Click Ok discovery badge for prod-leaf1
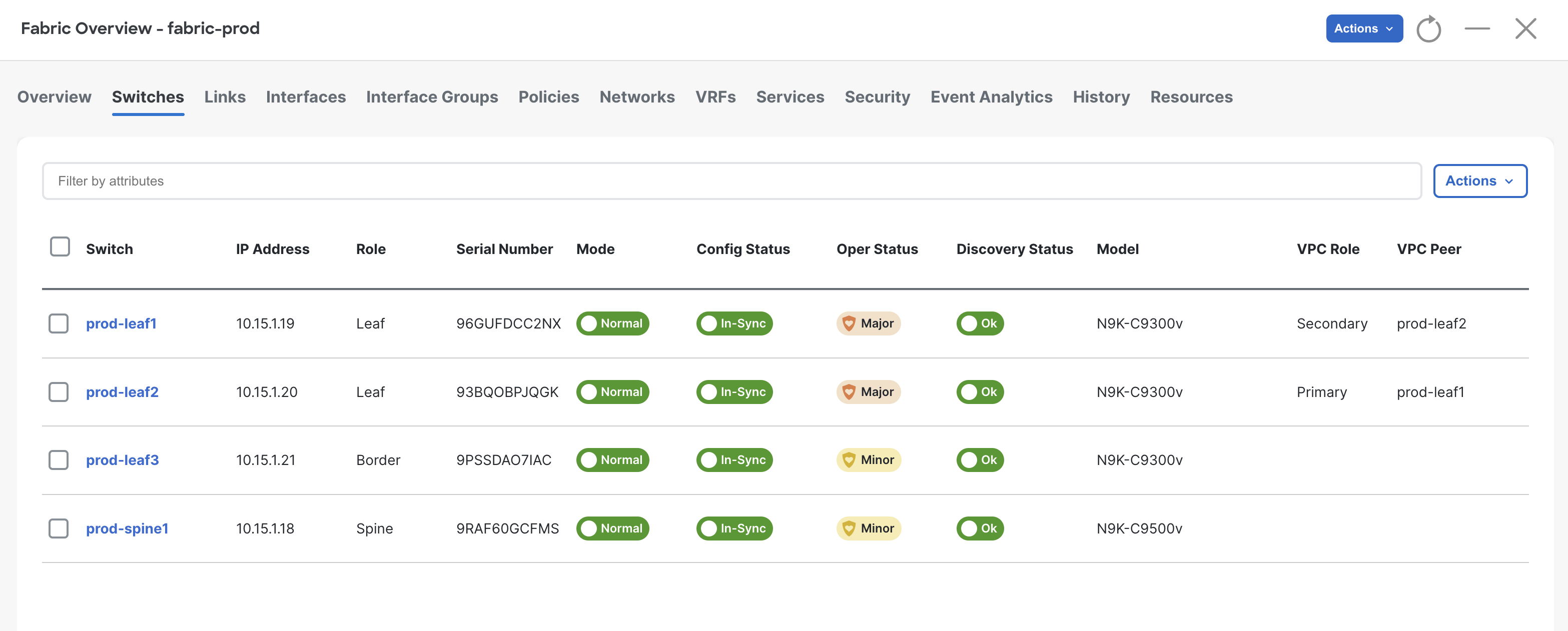Screen dimensions: 1568x631 (x=980, y=323)
